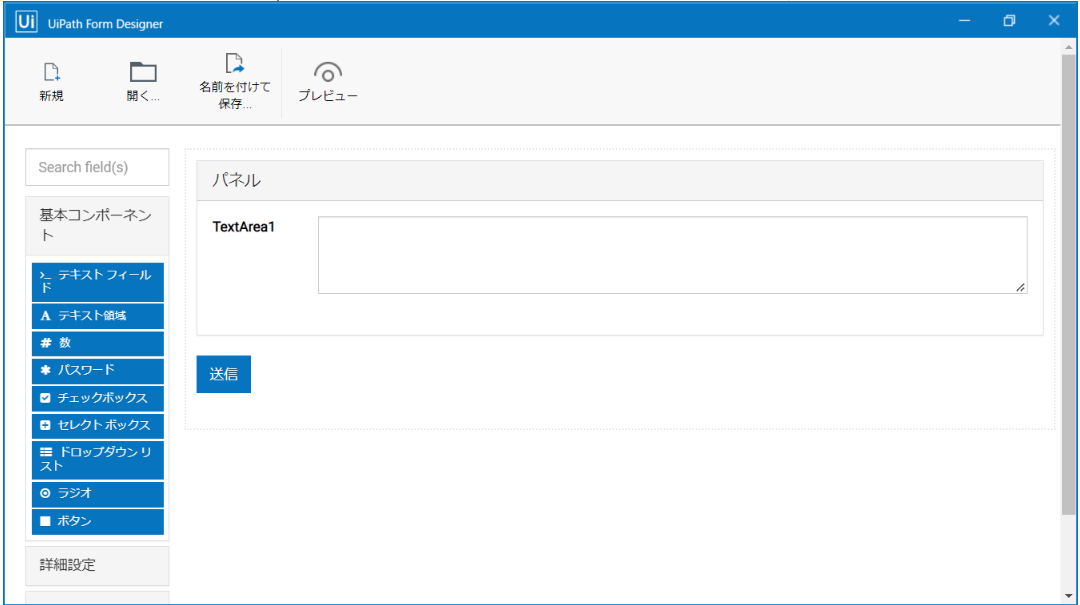The image size is (1080, 605).
Task: Click the Search field(s) box
Action: coord(97,166)
